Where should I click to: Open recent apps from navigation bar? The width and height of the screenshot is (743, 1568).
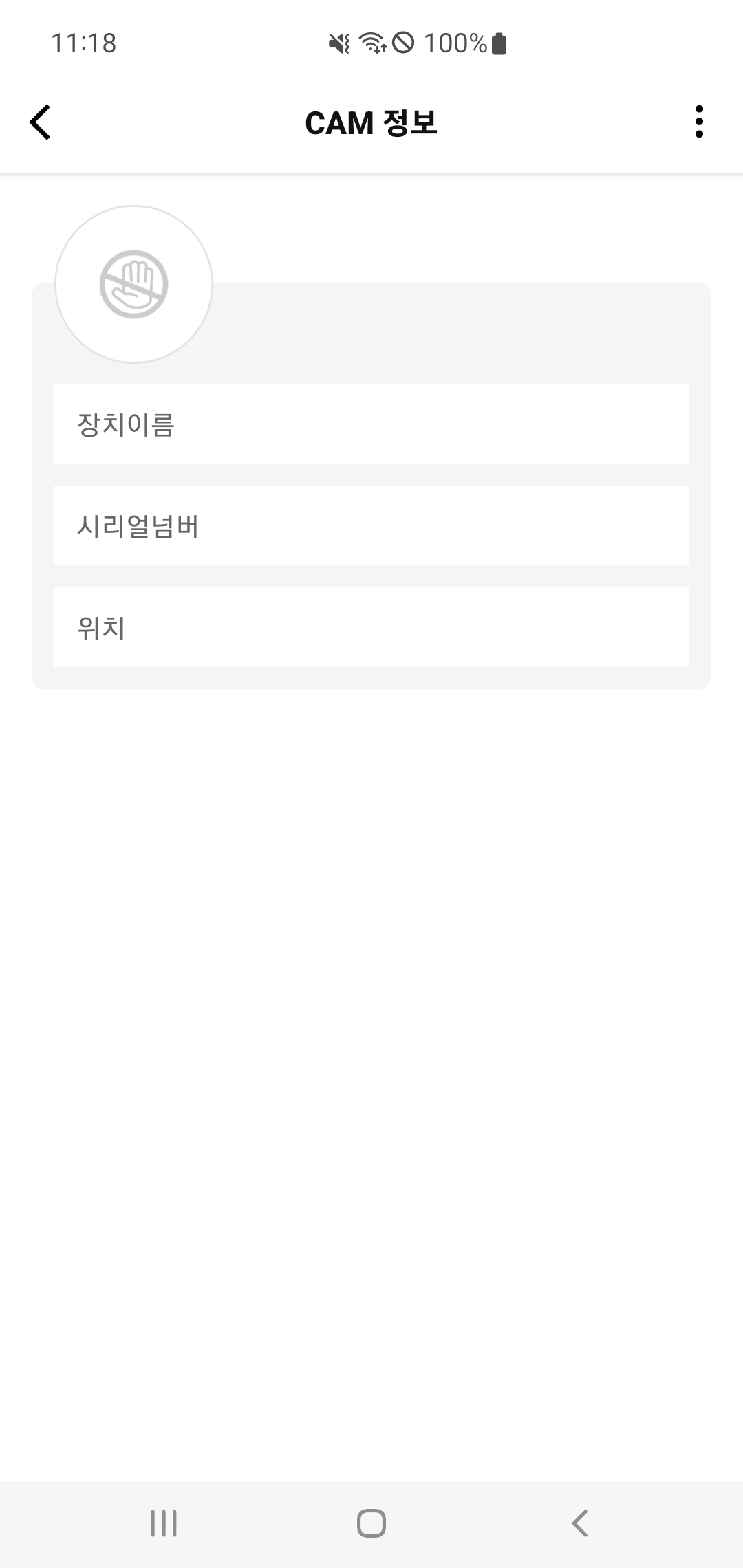point(164,1523)
